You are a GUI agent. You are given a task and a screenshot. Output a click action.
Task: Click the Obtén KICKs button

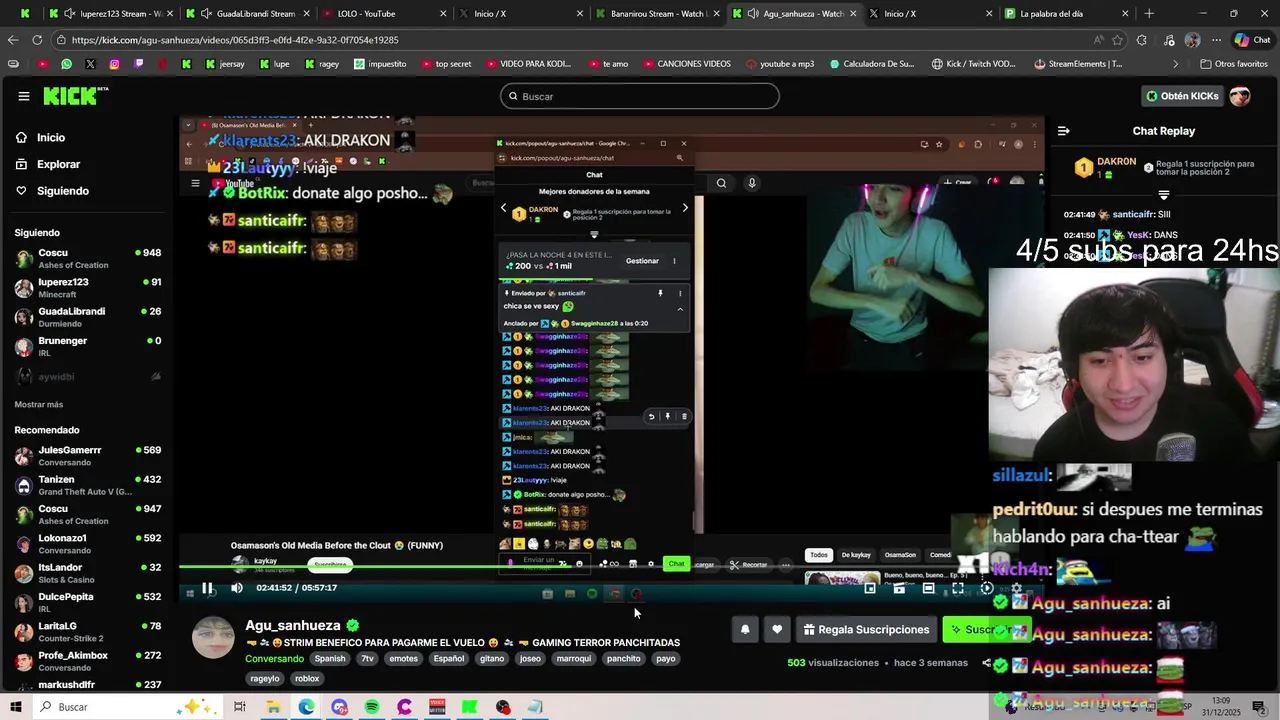point(1182,96)
